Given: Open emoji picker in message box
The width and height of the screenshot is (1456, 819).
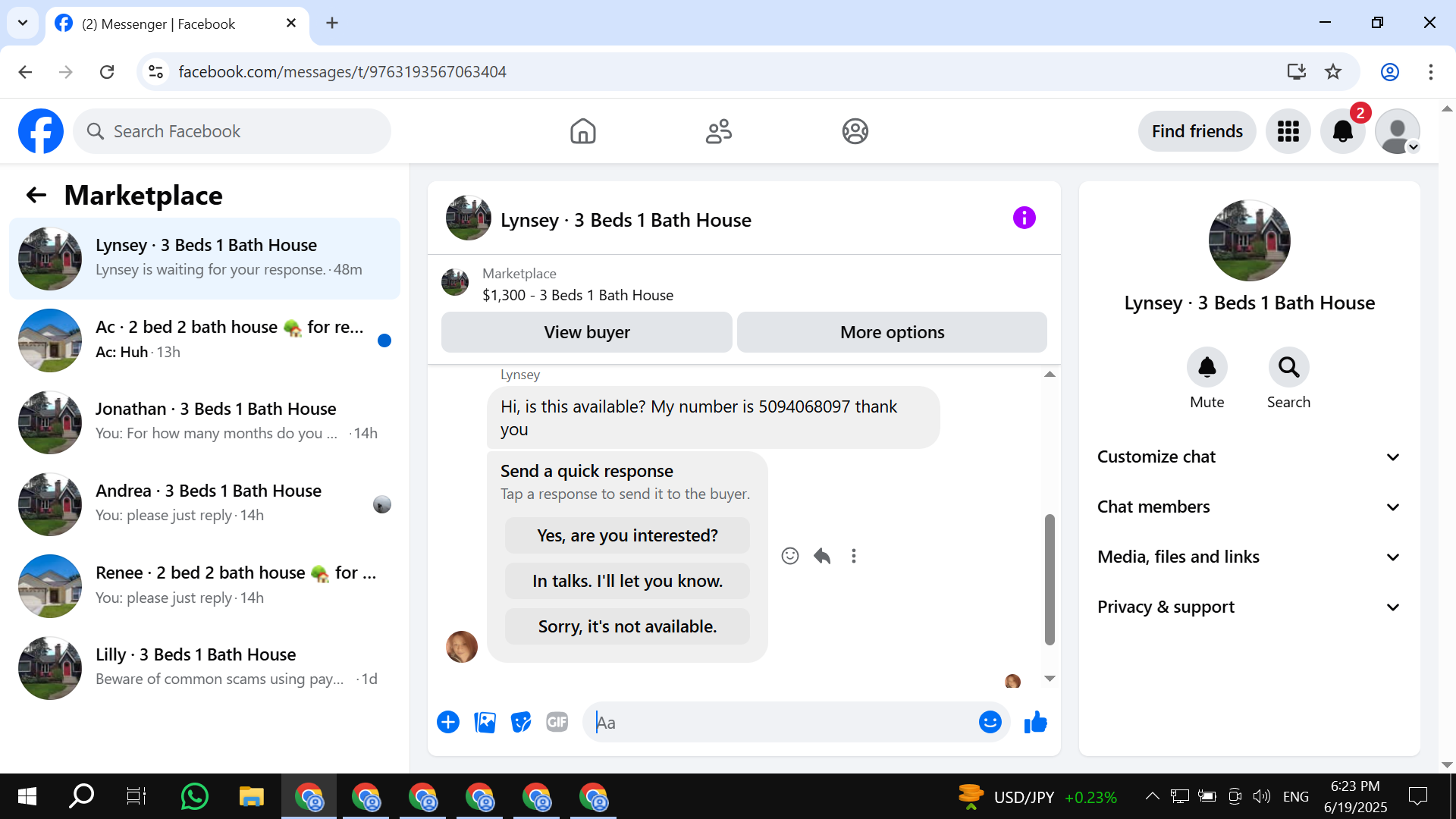Looking at the screenshot, I should click(990, 723).
